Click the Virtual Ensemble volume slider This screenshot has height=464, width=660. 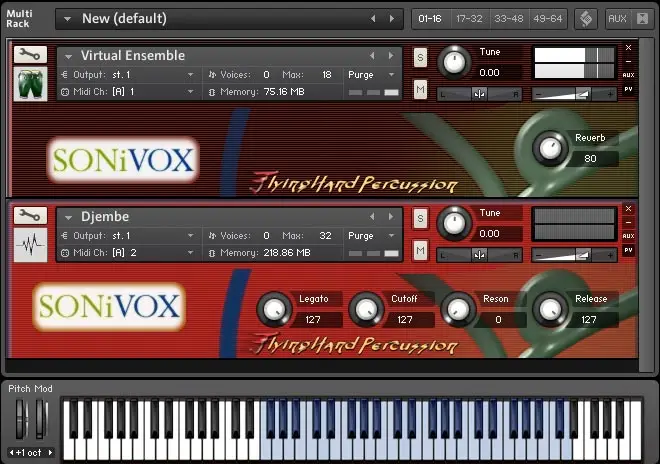574,94
